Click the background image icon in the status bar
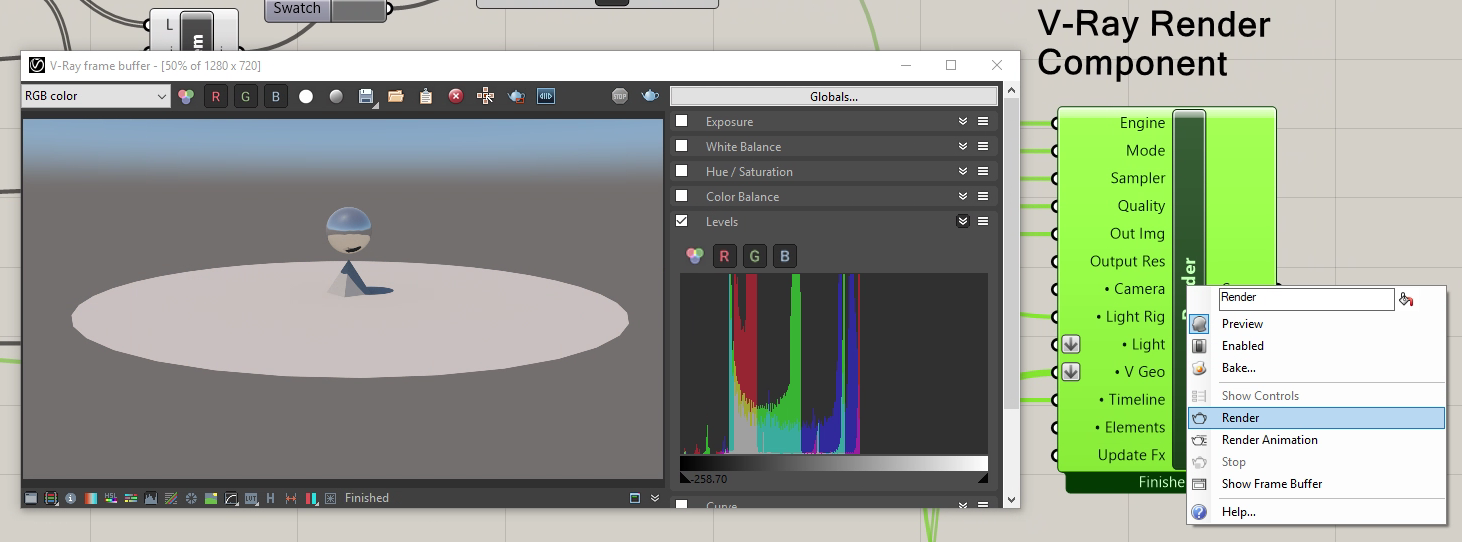This screenshot has width=1462, height=542. pos(211,498)
